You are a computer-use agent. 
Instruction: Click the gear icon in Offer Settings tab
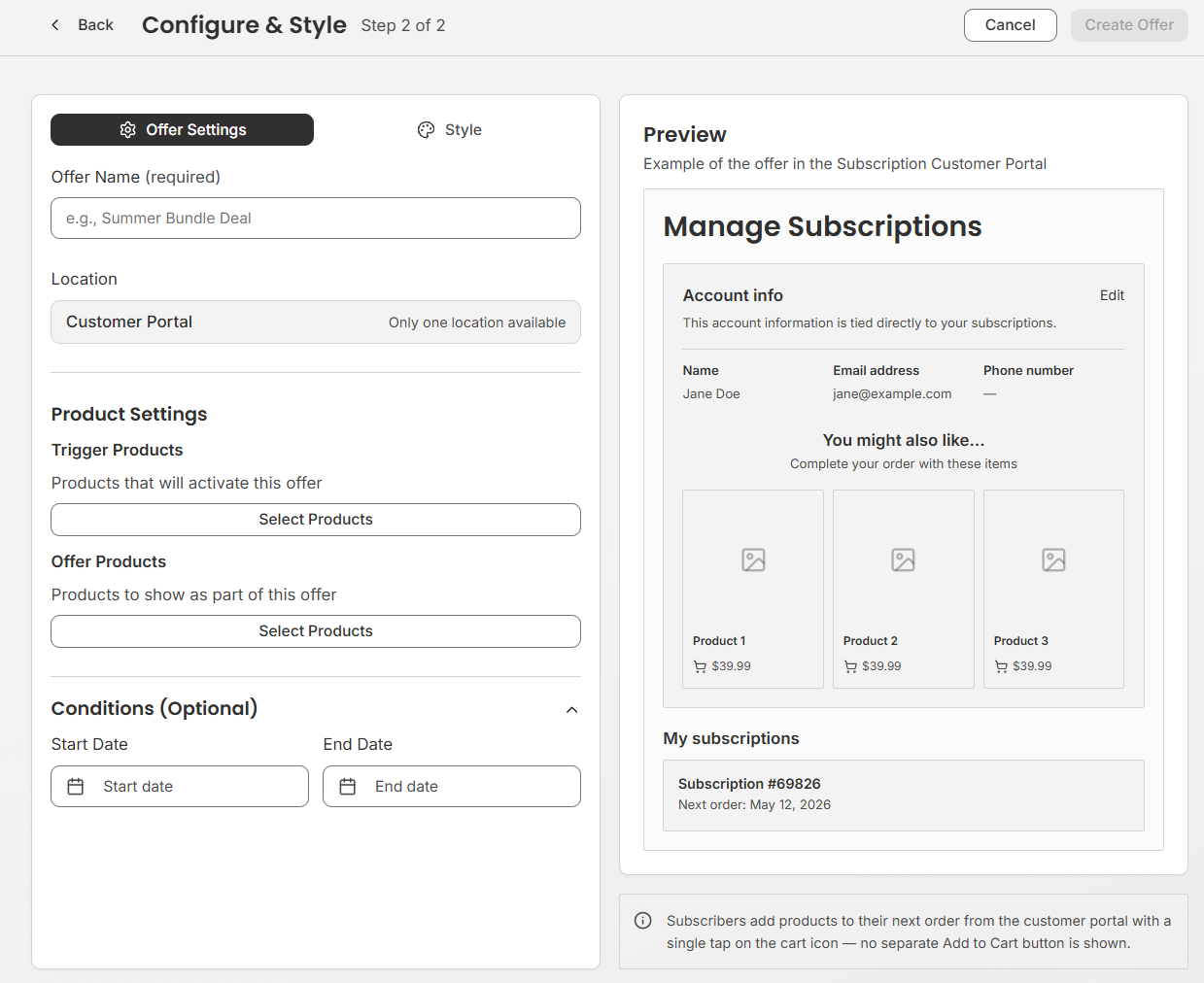point(128,130)
